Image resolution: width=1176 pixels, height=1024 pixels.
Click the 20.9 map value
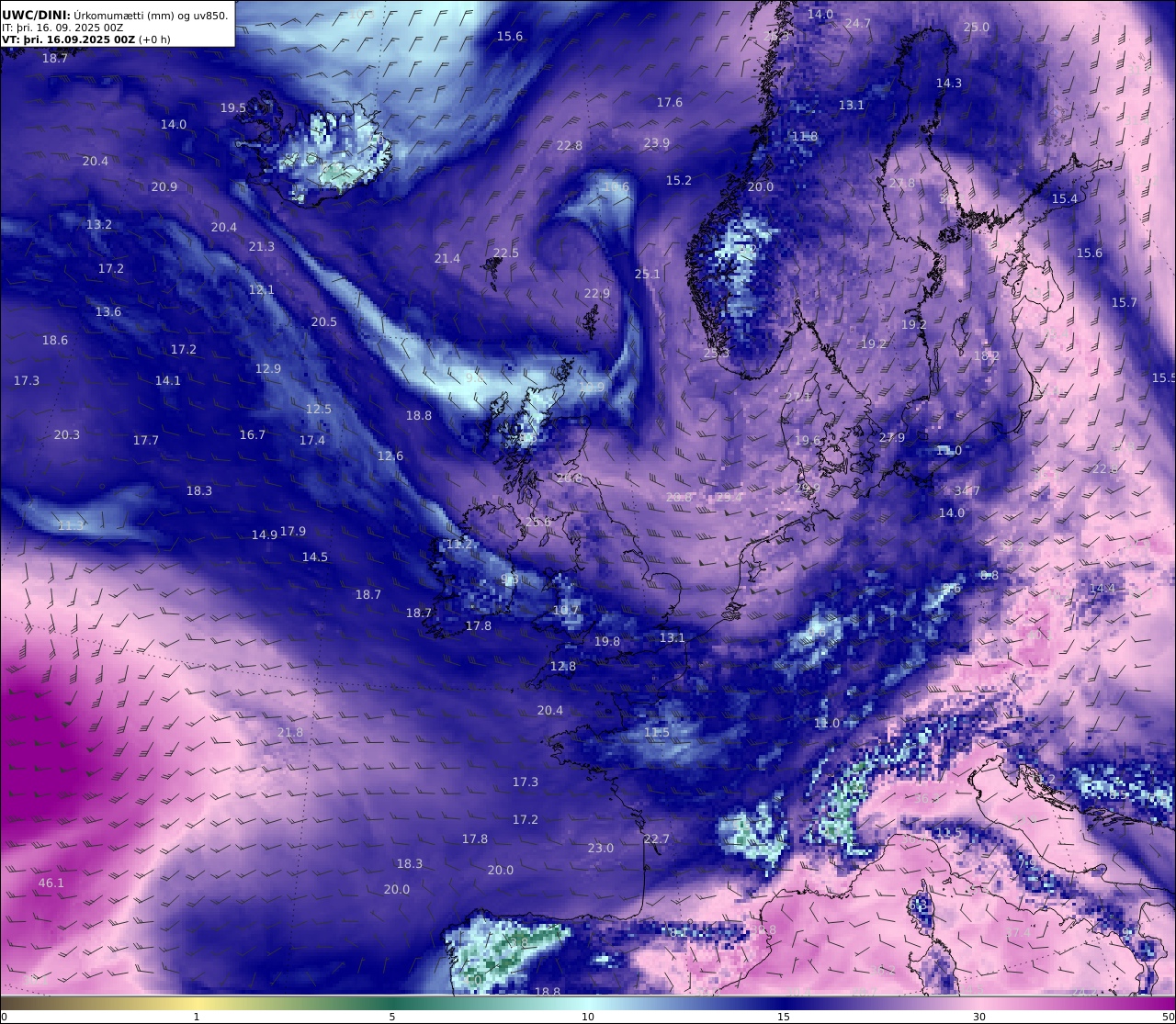pyautogui.click(x=164, y=187)
